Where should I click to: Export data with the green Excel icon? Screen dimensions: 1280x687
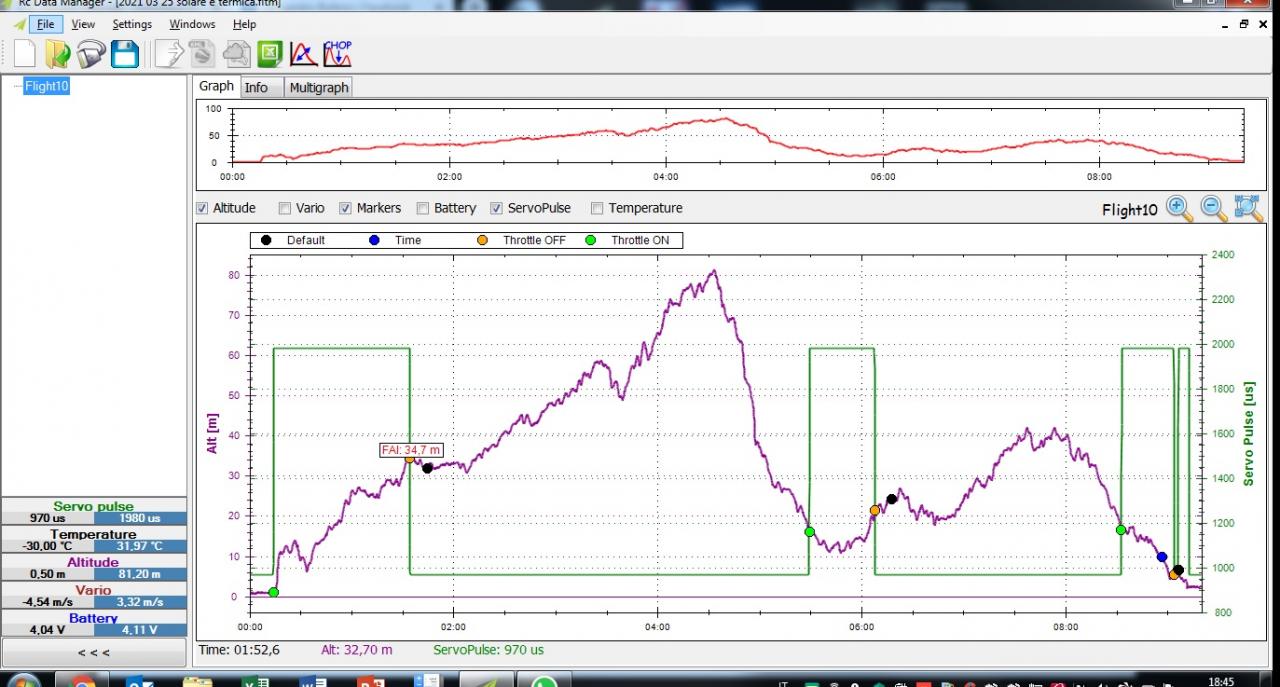tap(270, 54)
